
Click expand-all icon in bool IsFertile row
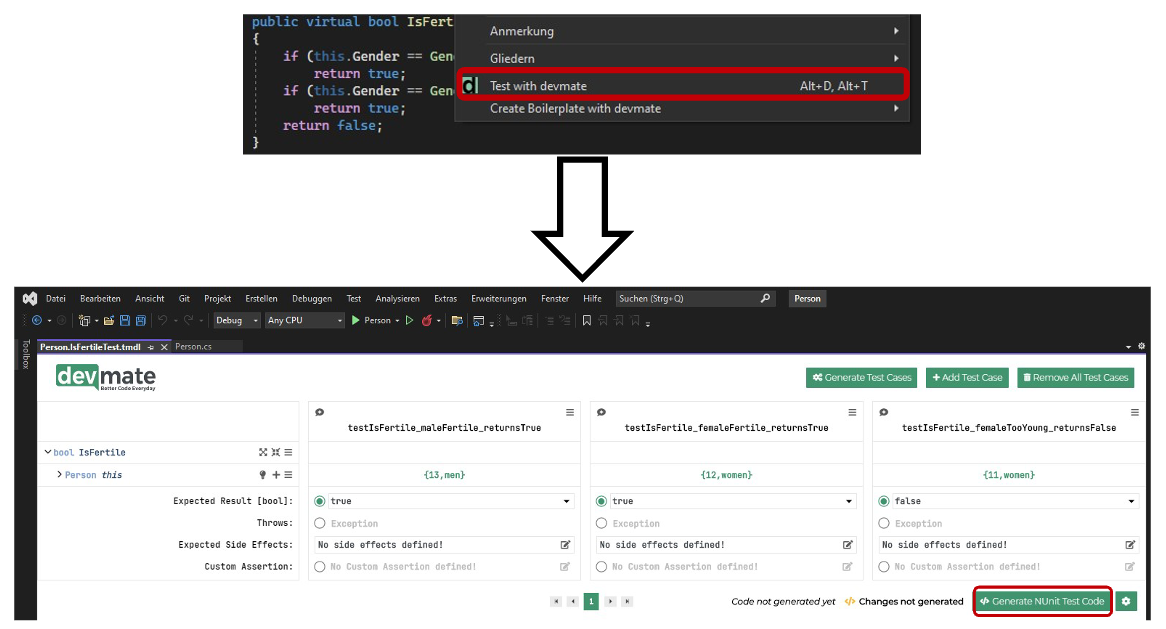point(262,452)
